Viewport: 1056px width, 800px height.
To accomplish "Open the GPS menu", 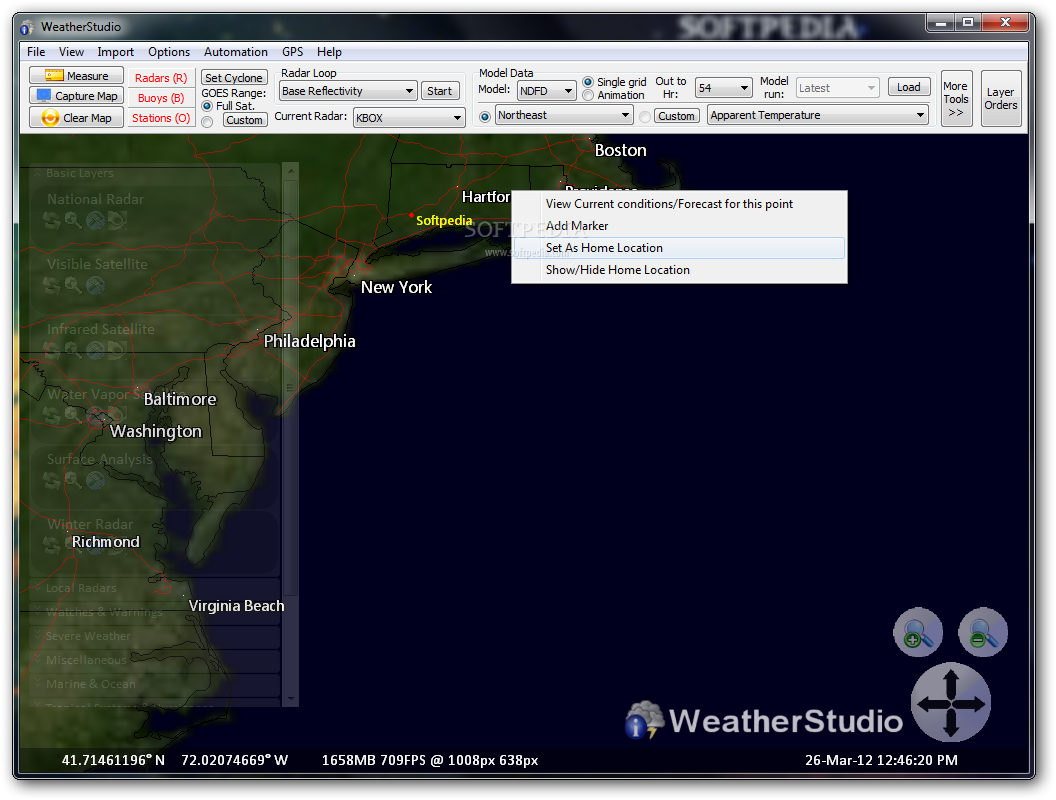I will (x=292, y=52).
